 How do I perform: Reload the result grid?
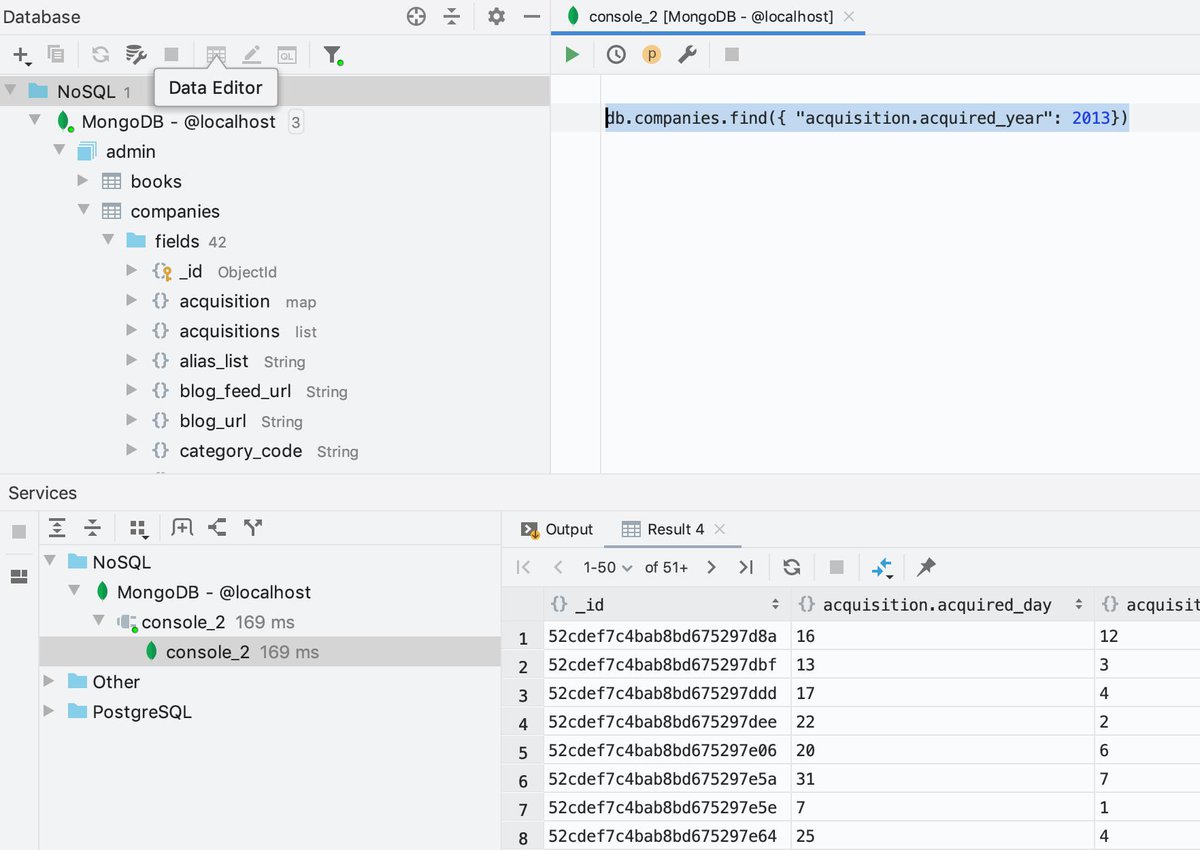pyautogui.click(x=792, y=567)
